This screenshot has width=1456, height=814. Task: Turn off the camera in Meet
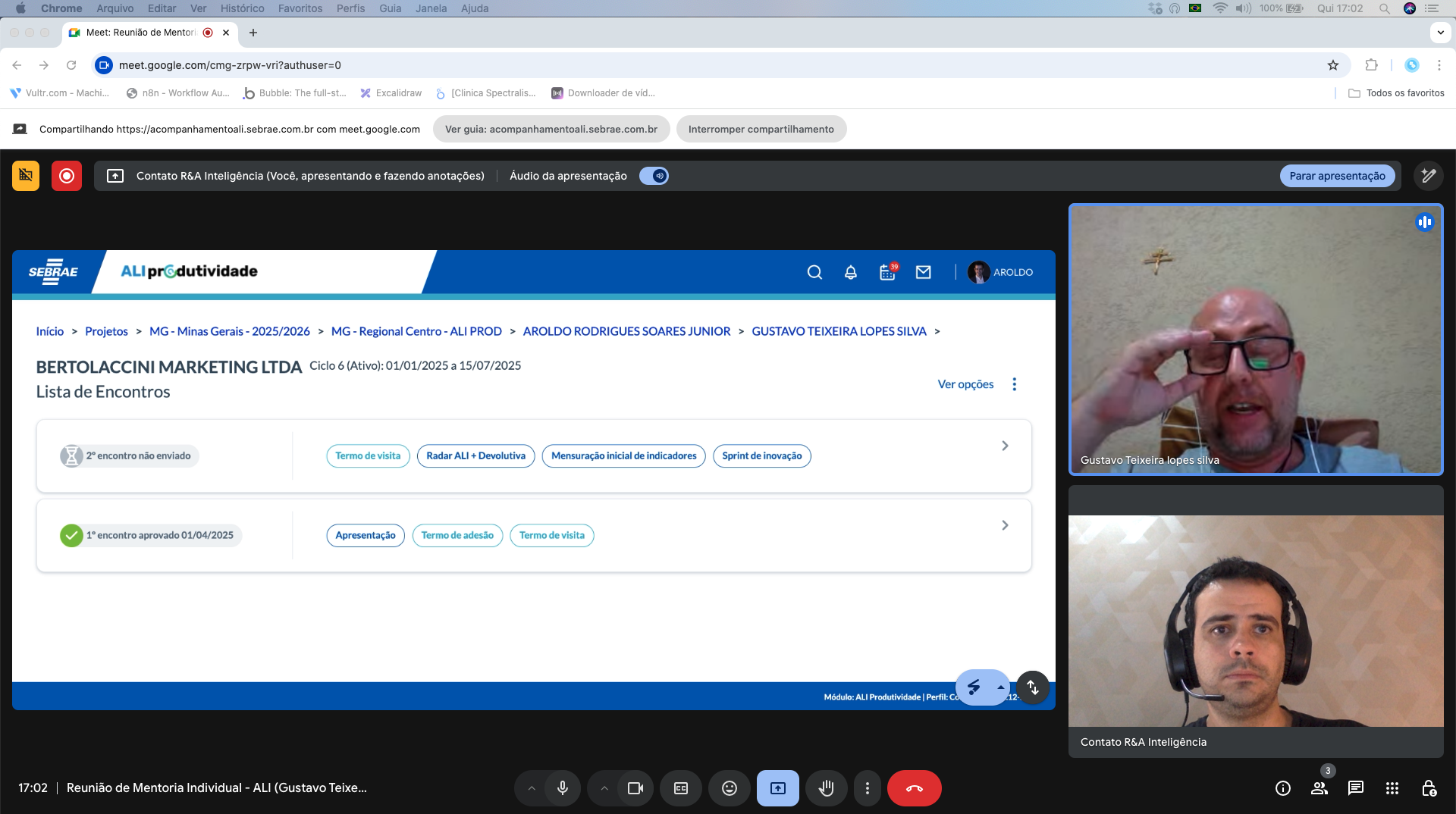click(635, 788)
